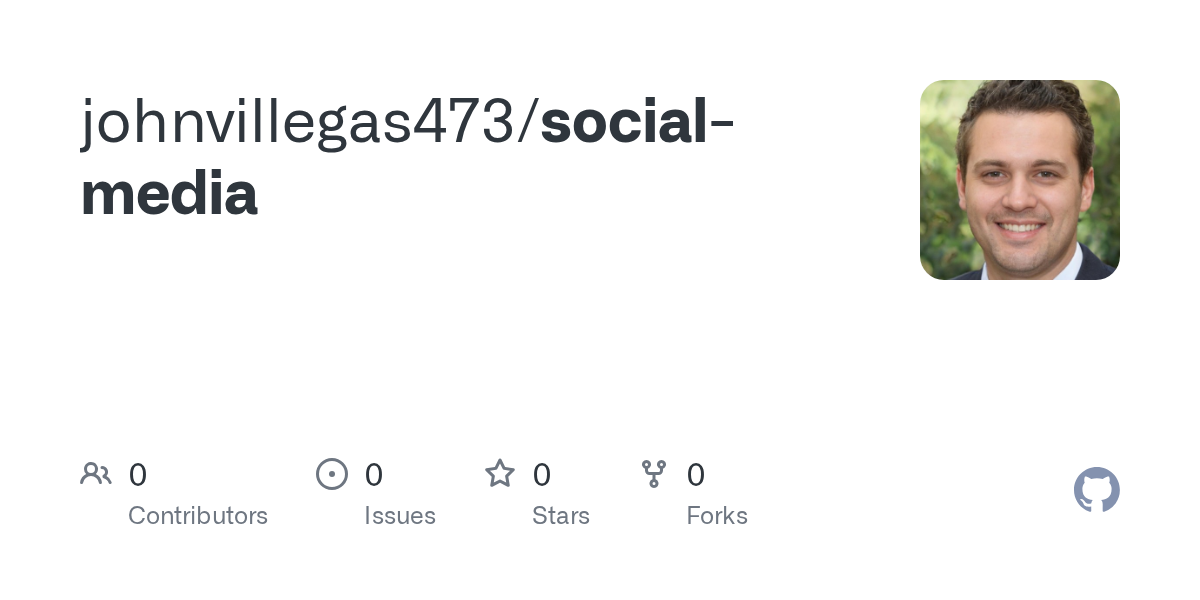Viewport: 1200px width, 600px height.
Task: Click the issues count number 0
Action: click(x=374, y=475)
